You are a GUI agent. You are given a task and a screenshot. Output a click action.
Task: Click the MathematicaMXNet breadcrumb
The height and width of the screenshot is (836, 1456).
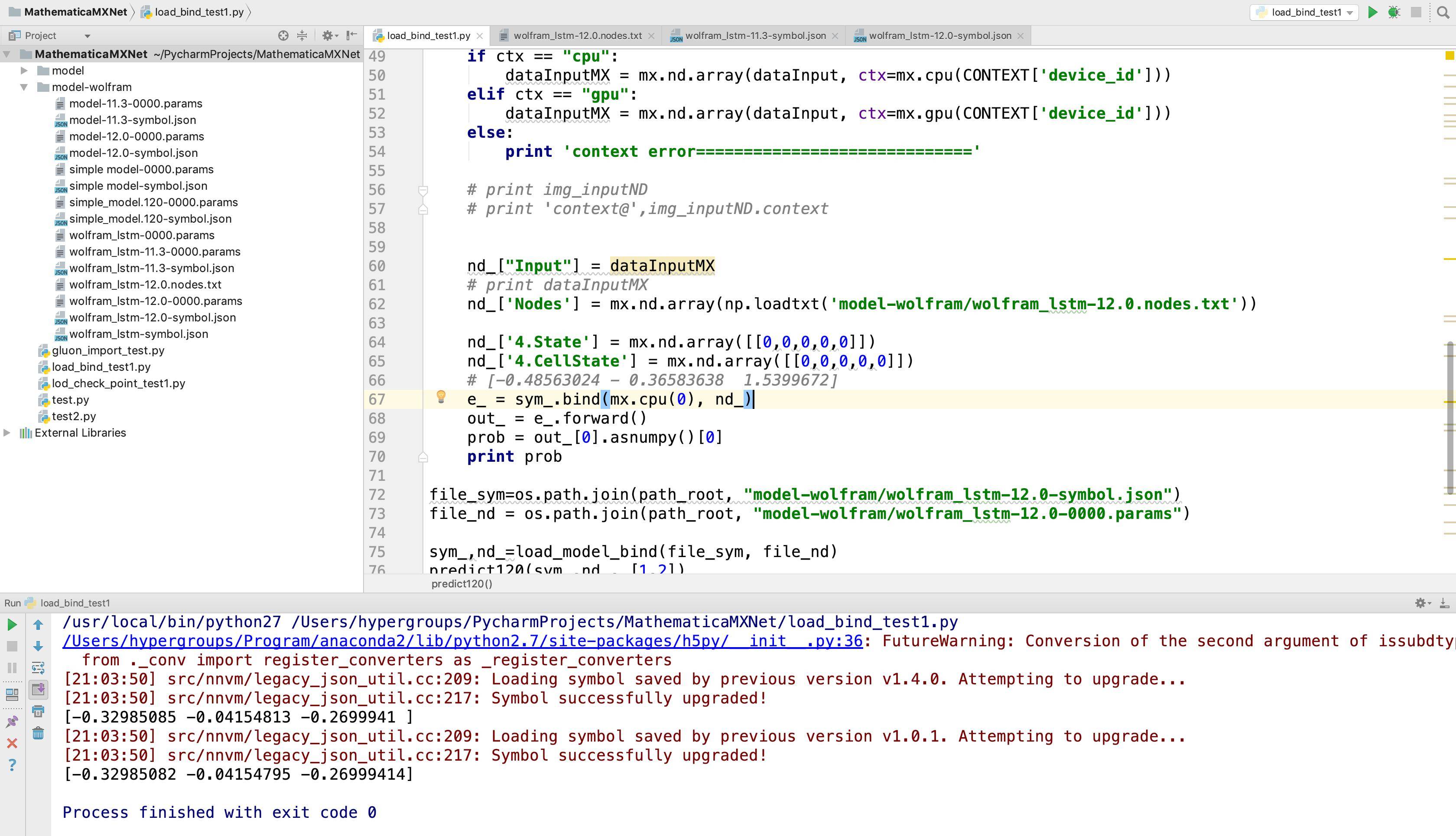[75, 12]
